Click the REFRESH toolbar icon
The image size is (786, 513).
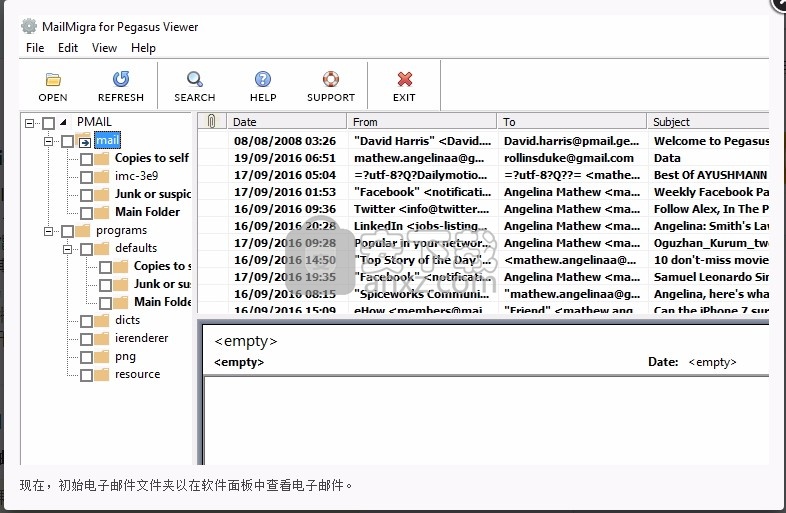121,79
